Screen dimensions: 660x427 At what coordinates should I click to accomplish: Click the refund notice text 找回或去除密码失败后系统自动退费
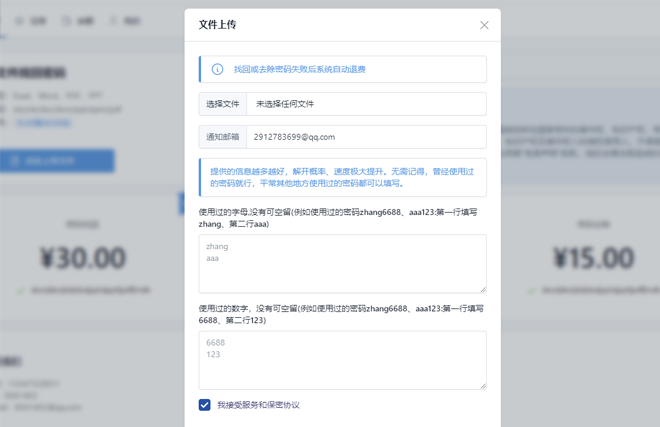(300, 69)
